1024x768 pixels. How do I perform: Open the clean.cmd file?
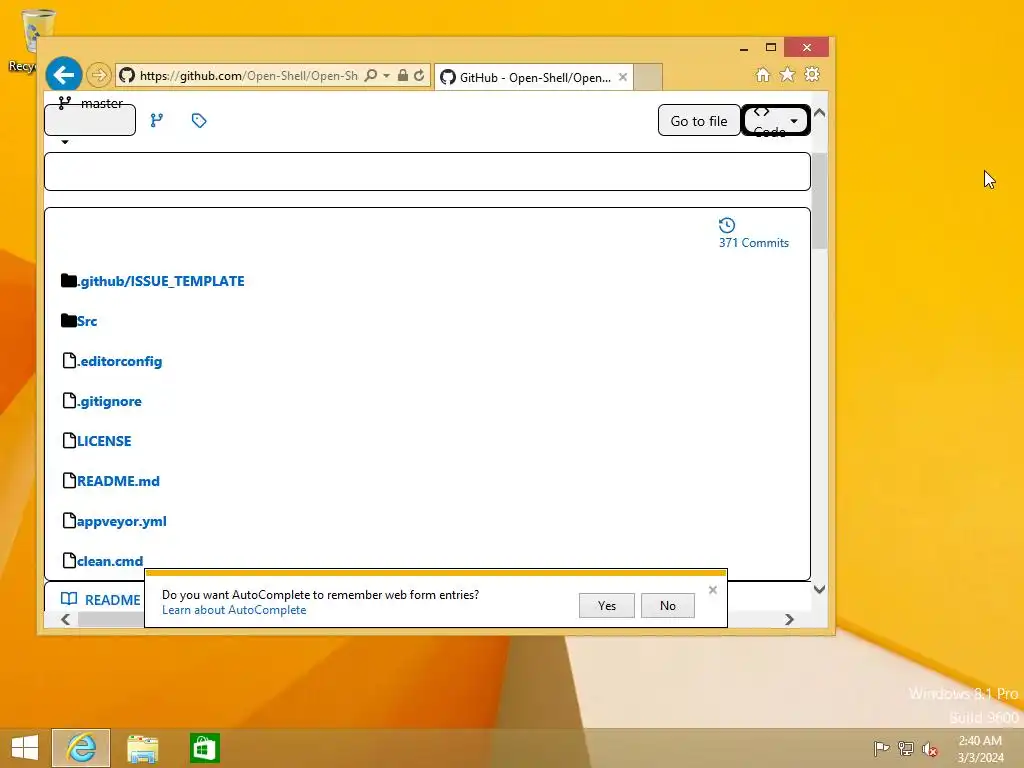[x=110, y=561]
